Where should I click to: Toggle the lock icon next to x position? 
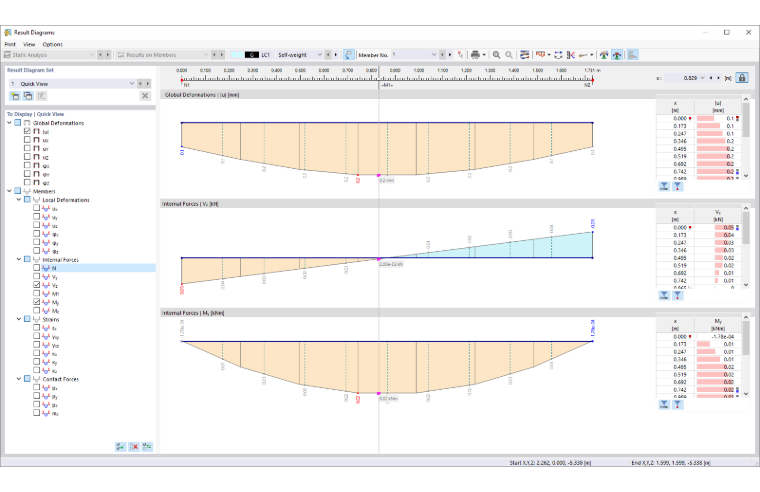(742, 78)
